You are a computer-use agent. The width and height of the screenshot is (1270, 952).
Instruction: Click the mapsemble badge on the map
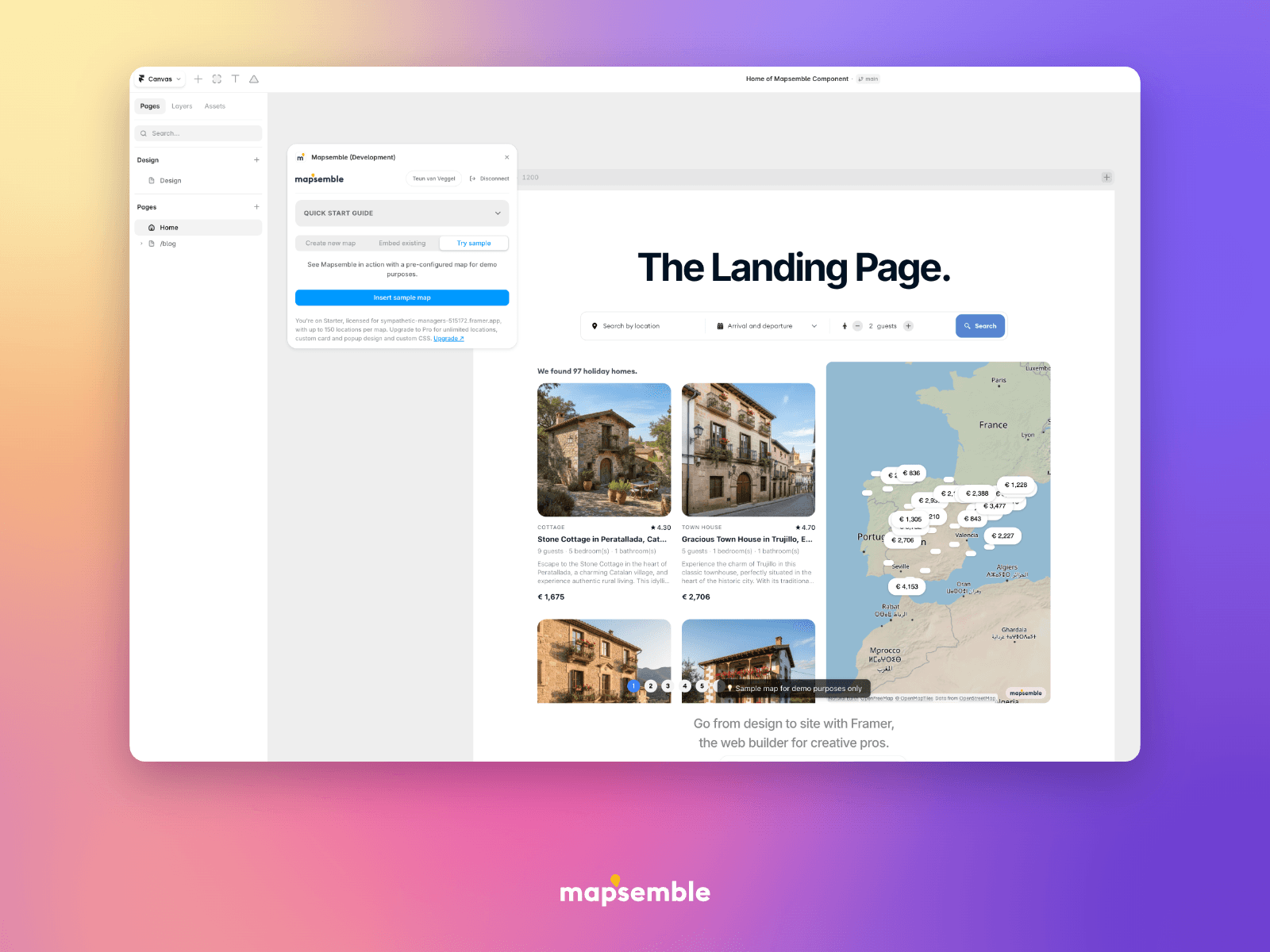[1026, 693]
